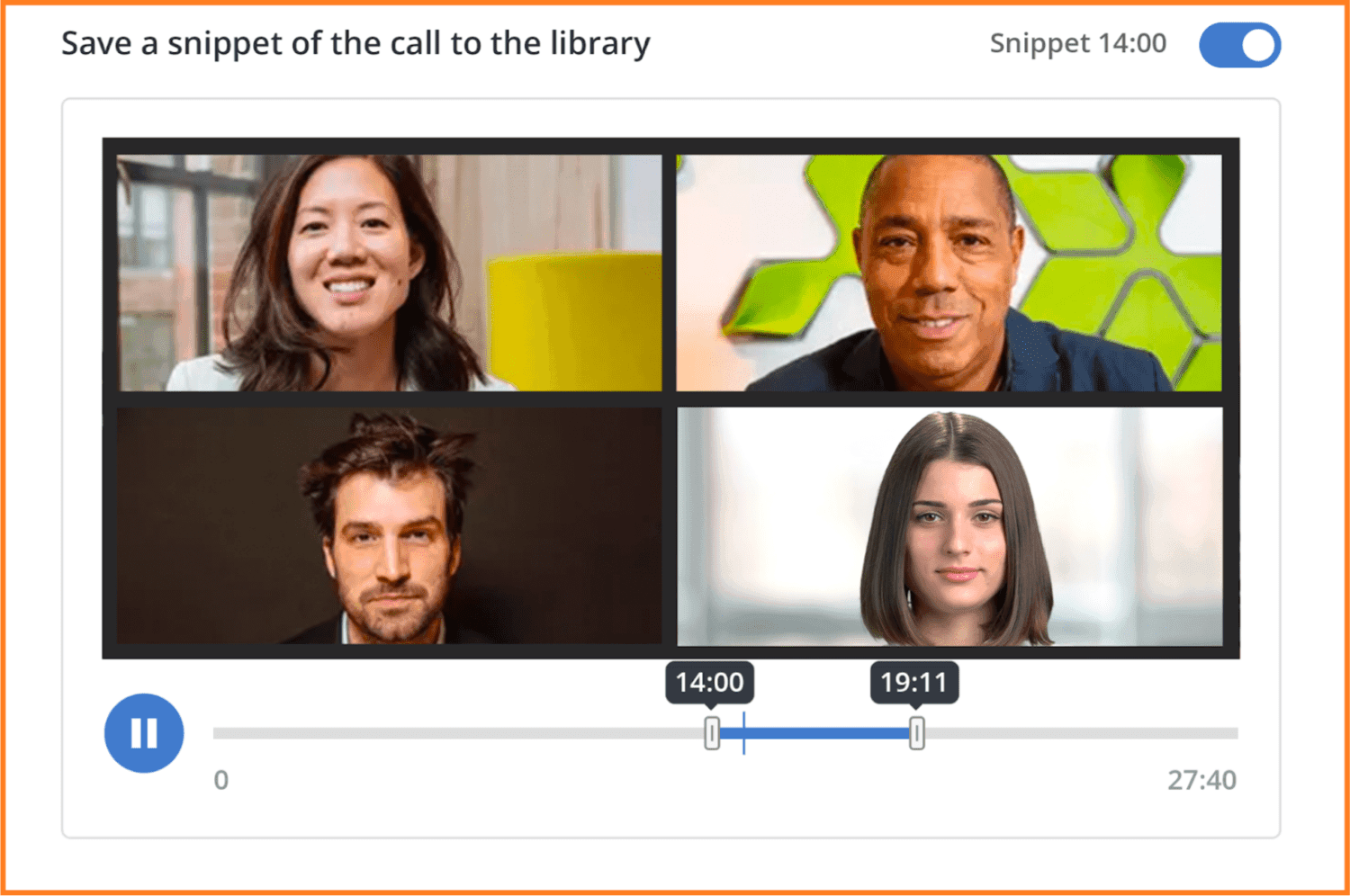
Task: Click the dark border between video tiles
Action: 670,399
